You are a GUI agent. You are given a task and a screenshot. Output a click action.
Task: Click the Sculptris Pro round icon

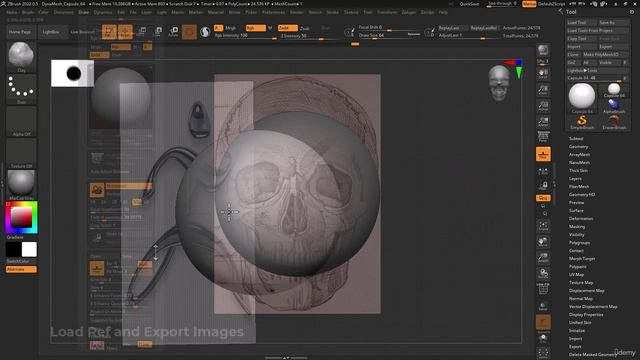(205, 32)
